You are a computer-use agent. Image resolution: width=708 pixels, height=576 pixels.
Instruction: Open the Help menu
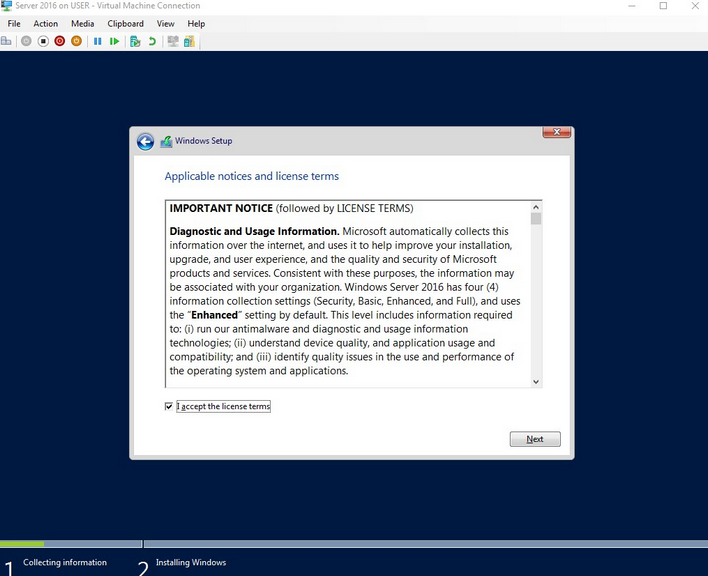[196, 24]
